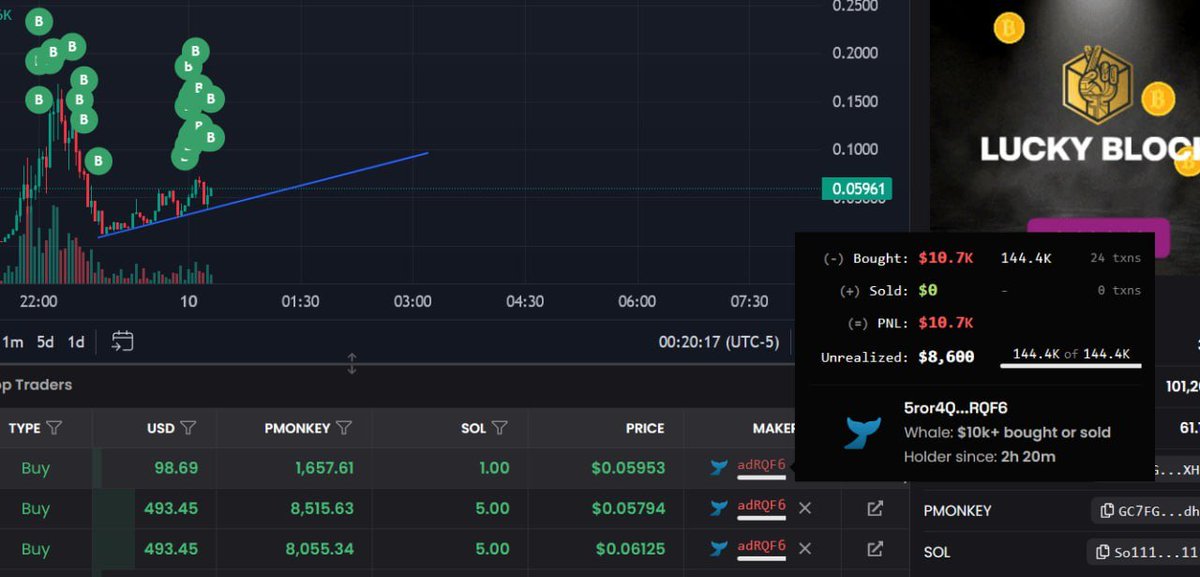This screenshot has height=577, width=1200.
Task: Click the price $0.06125
Action: (x=629, y=549)
